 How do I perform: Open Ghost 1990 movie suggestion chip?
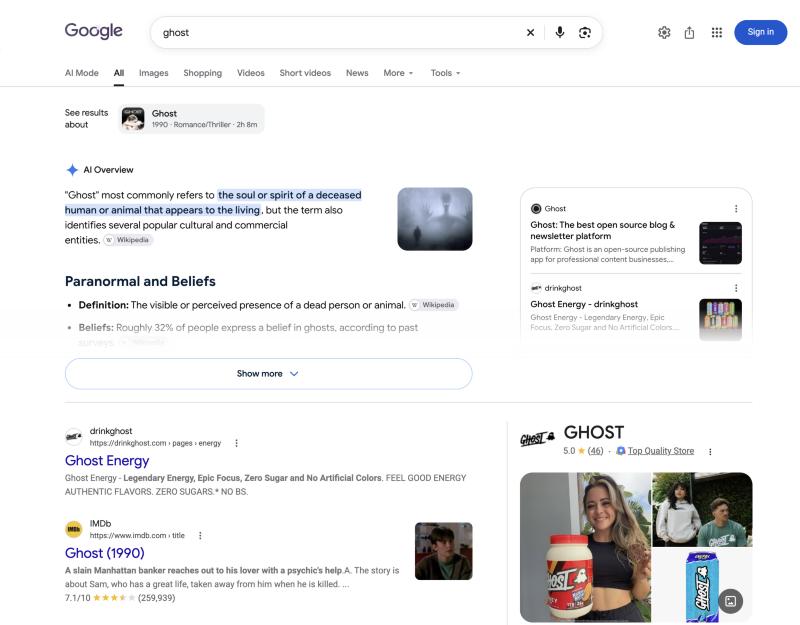191,119
